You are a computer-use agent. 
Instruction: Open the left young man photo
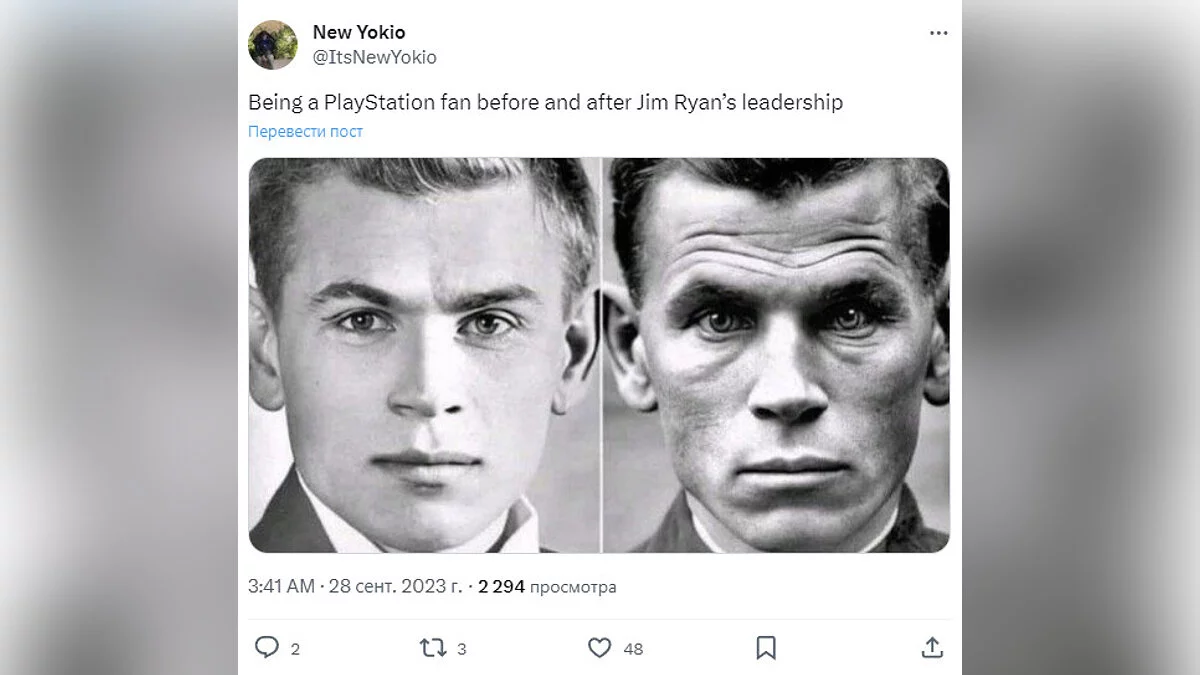tap(424, 355)
